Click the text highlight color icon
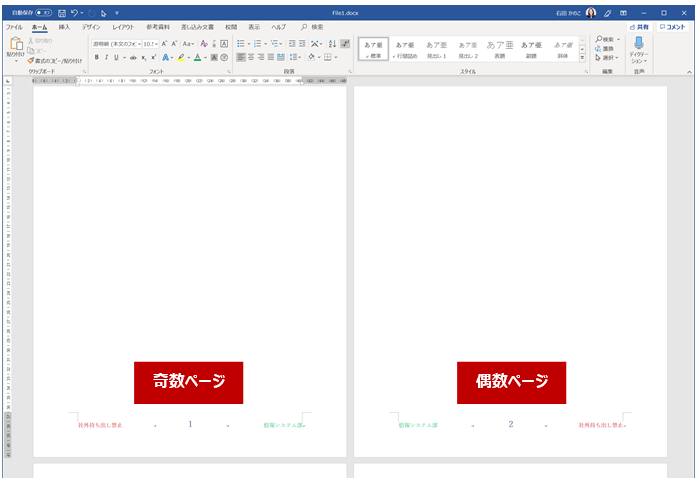The width and height of the screenshot is (698, 480). 181,57
